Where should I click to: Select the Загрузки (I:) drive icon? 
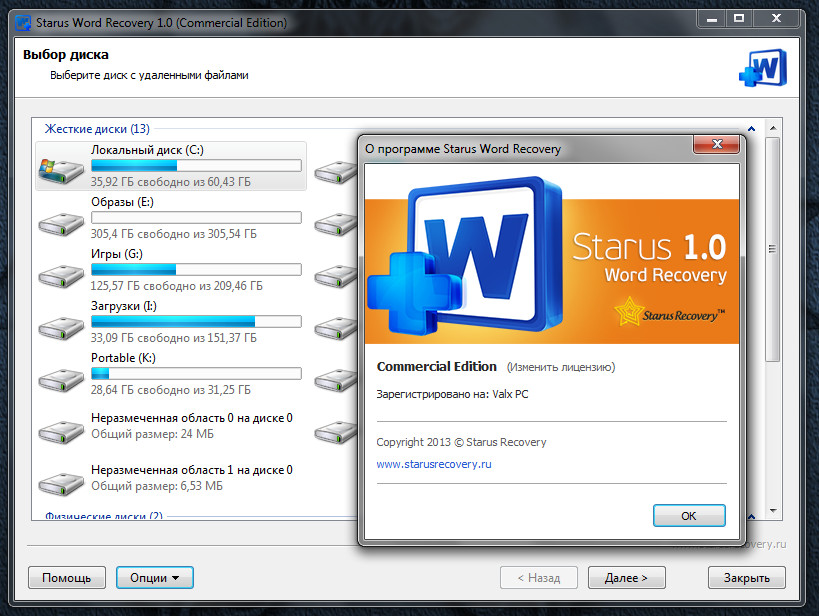[61, 328]
